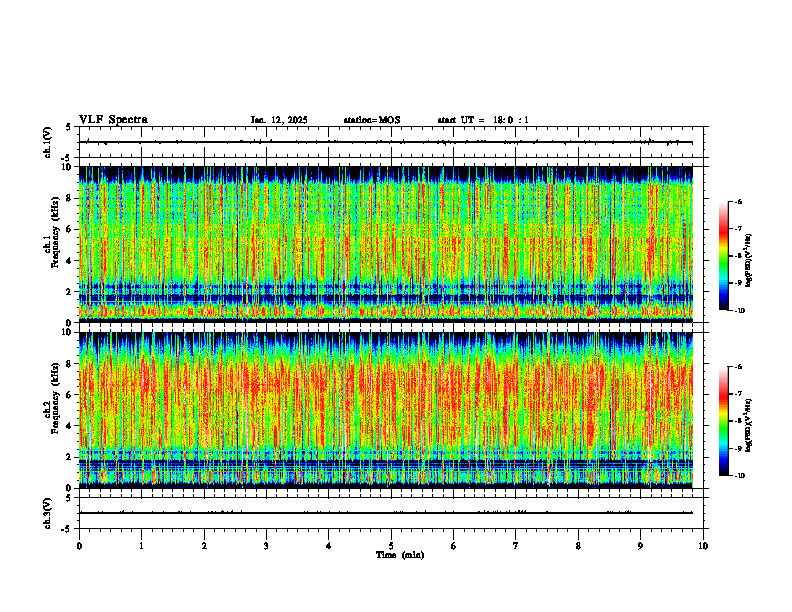Click the ch.1 spectrogram panel
The image size is (792, 612).
point(385,244)
